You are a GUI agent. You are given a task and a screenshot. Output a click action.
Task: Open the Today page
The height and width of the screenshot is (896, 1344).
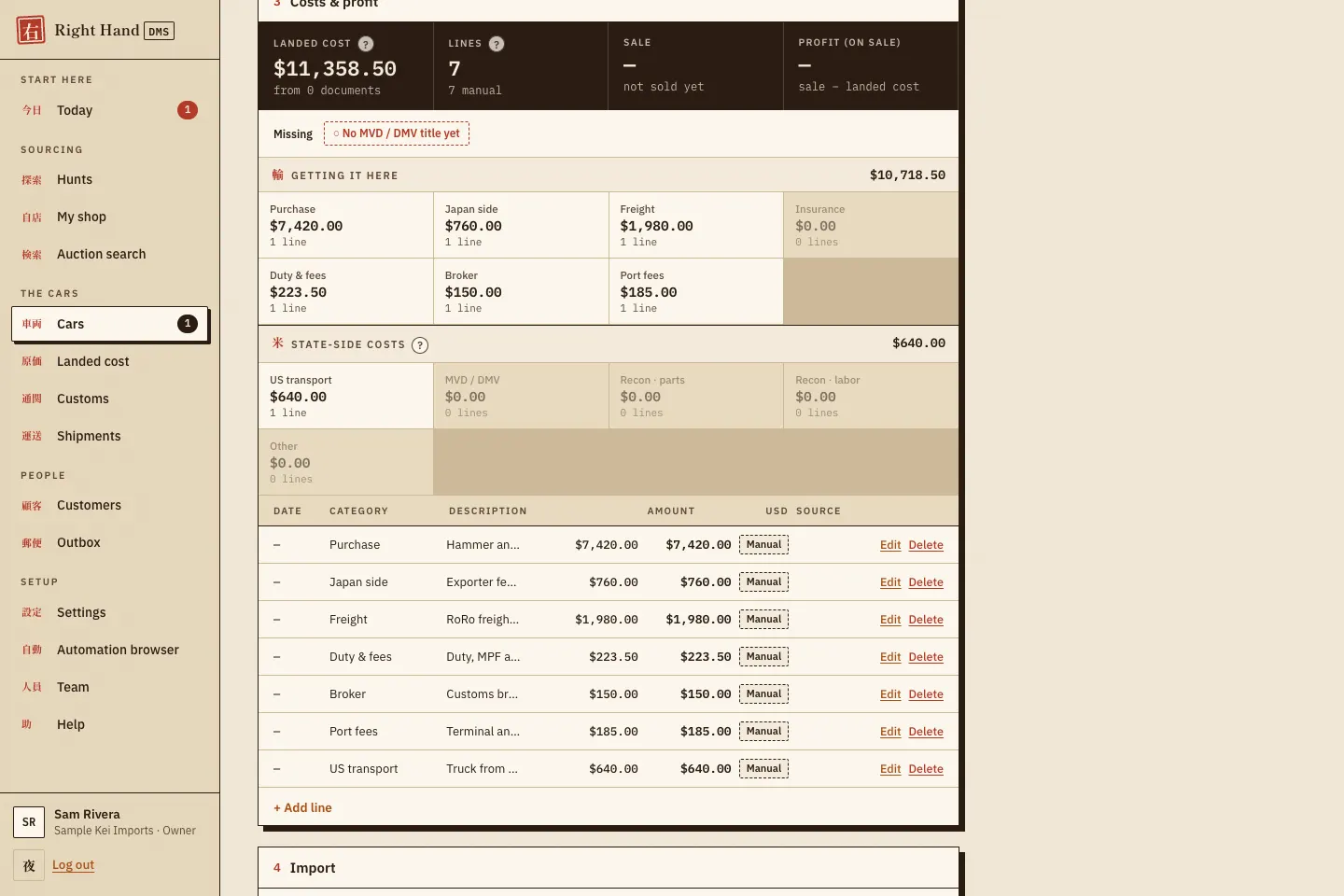point(110,110)
